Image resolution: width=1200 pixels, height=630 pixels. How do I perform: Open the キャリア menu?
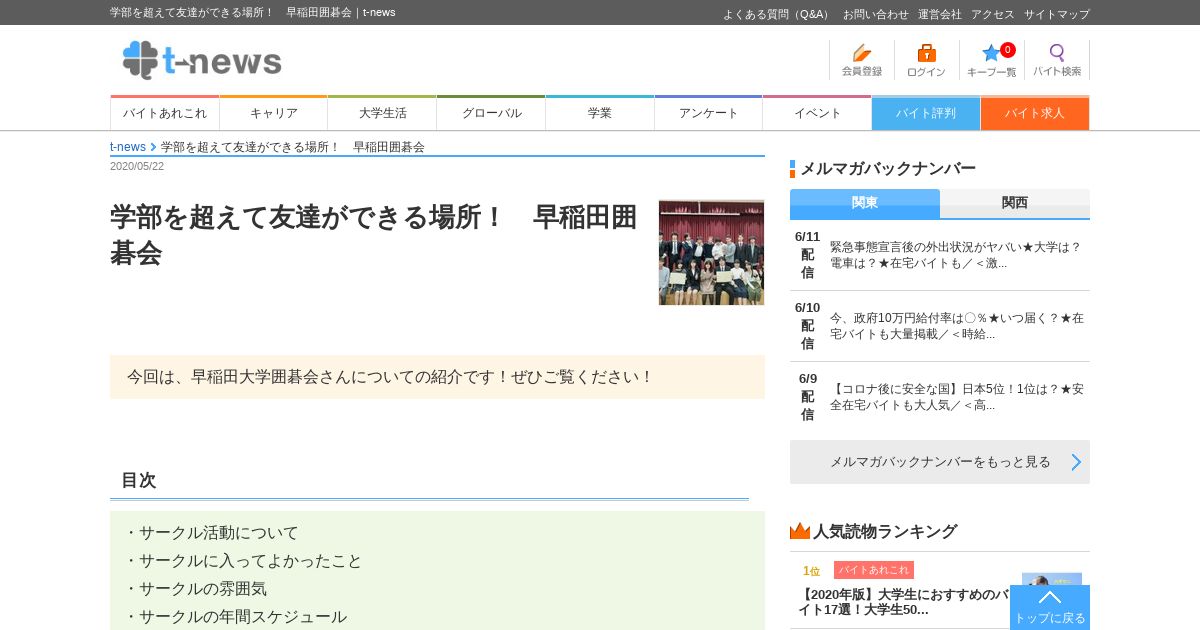pos(274,113)
